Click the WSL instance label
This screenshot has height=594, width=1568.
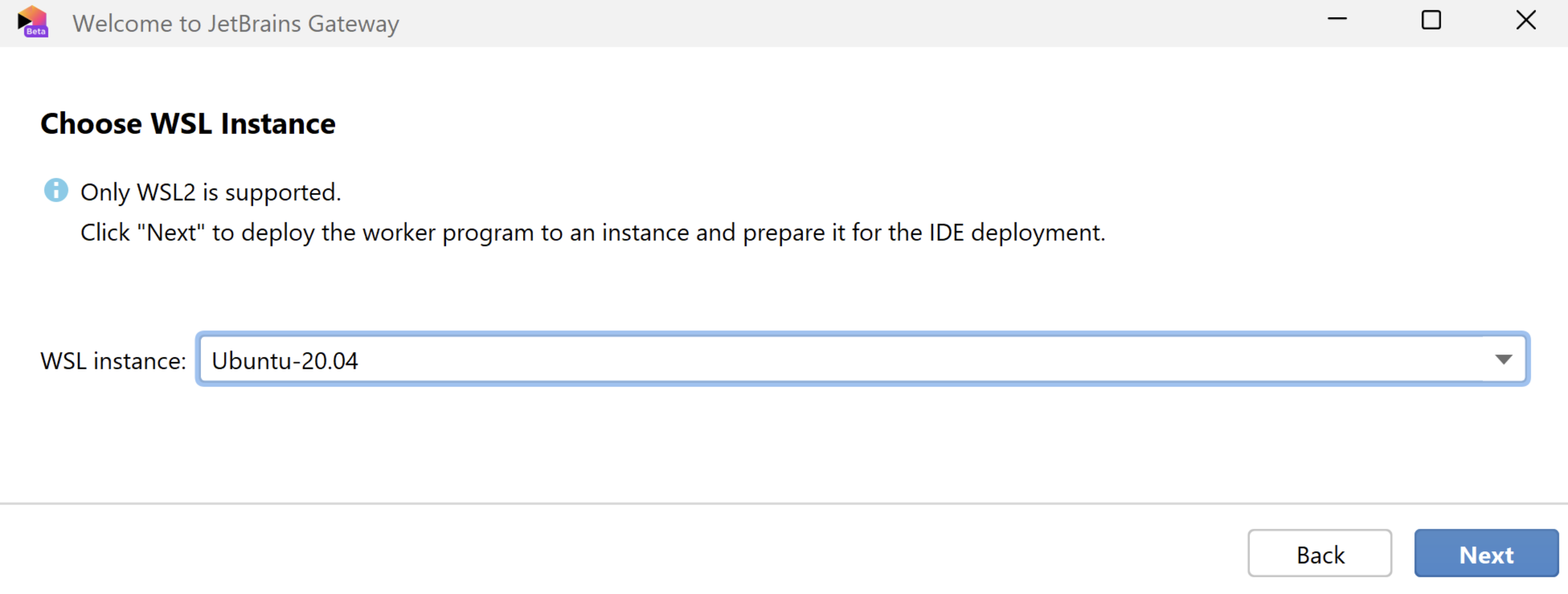point(113,360)
